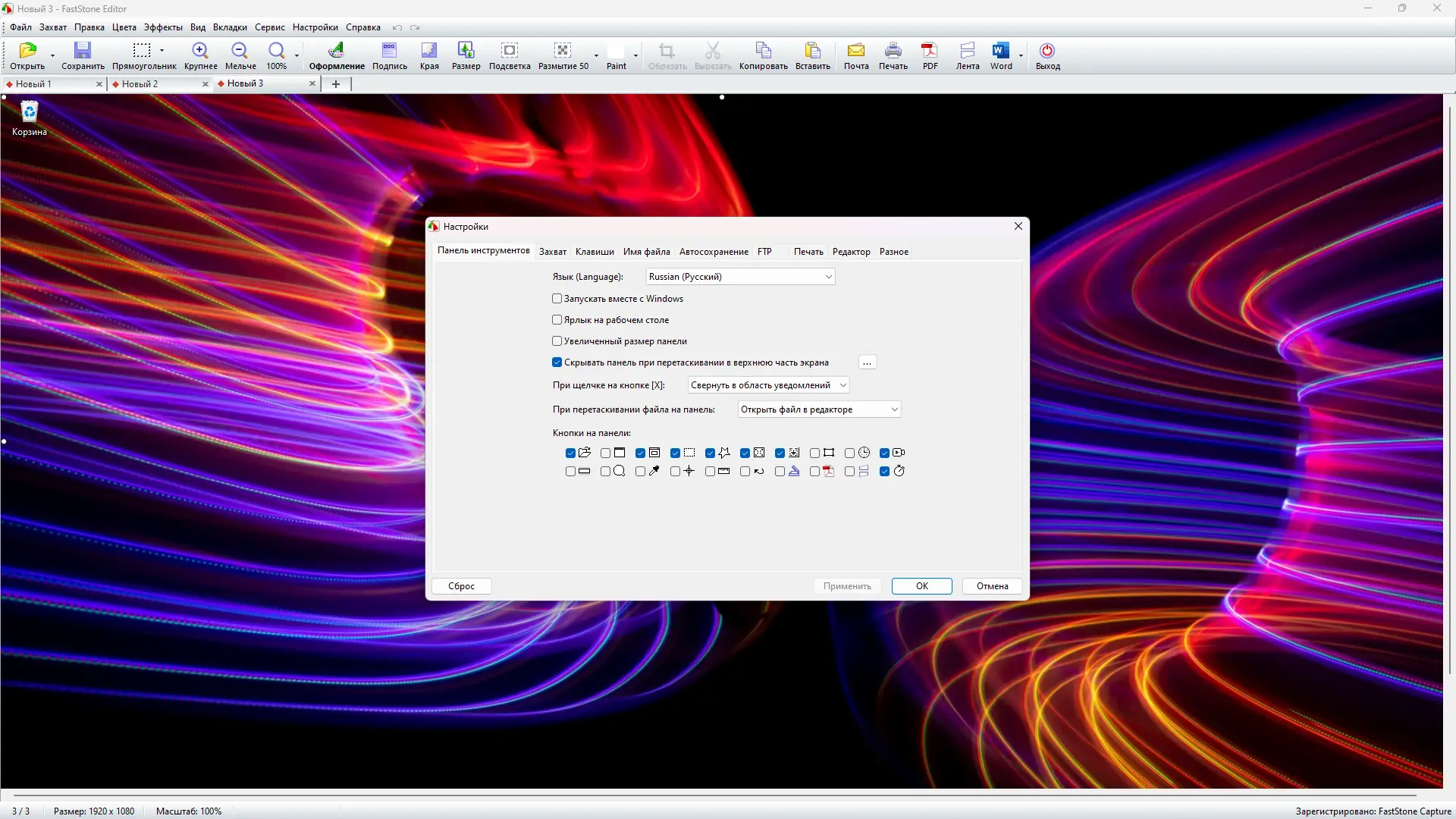Open the Эффекты menu

pos(163,27)
